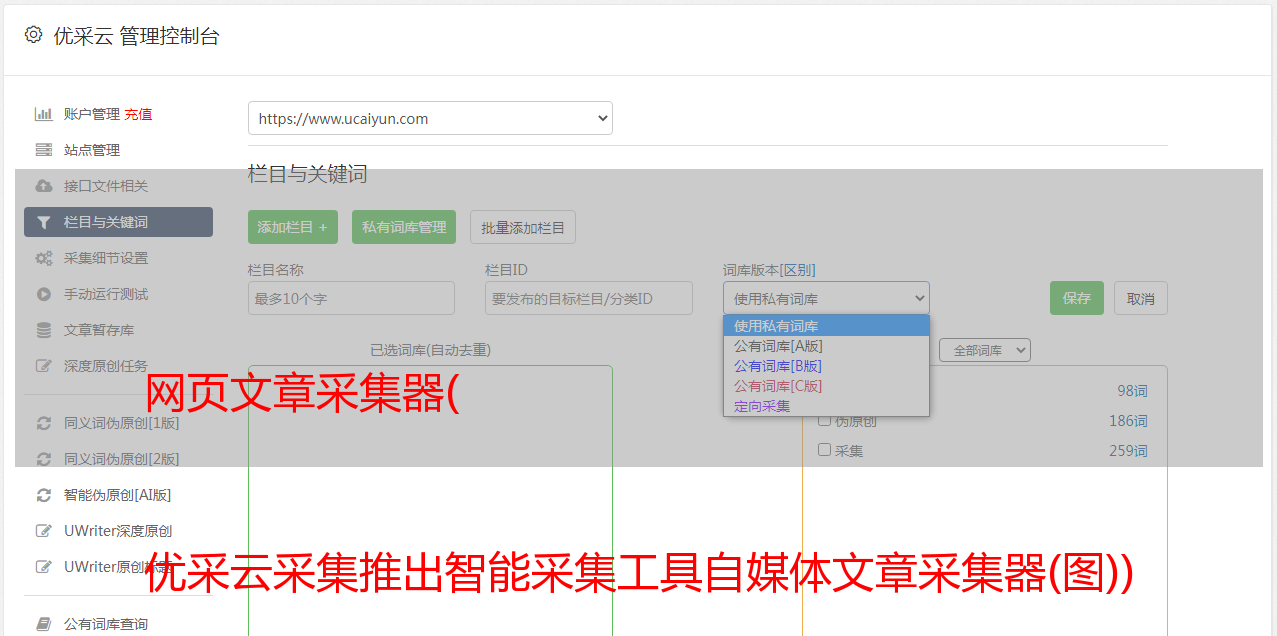Click the green 保存 button

click(1077, 298)
